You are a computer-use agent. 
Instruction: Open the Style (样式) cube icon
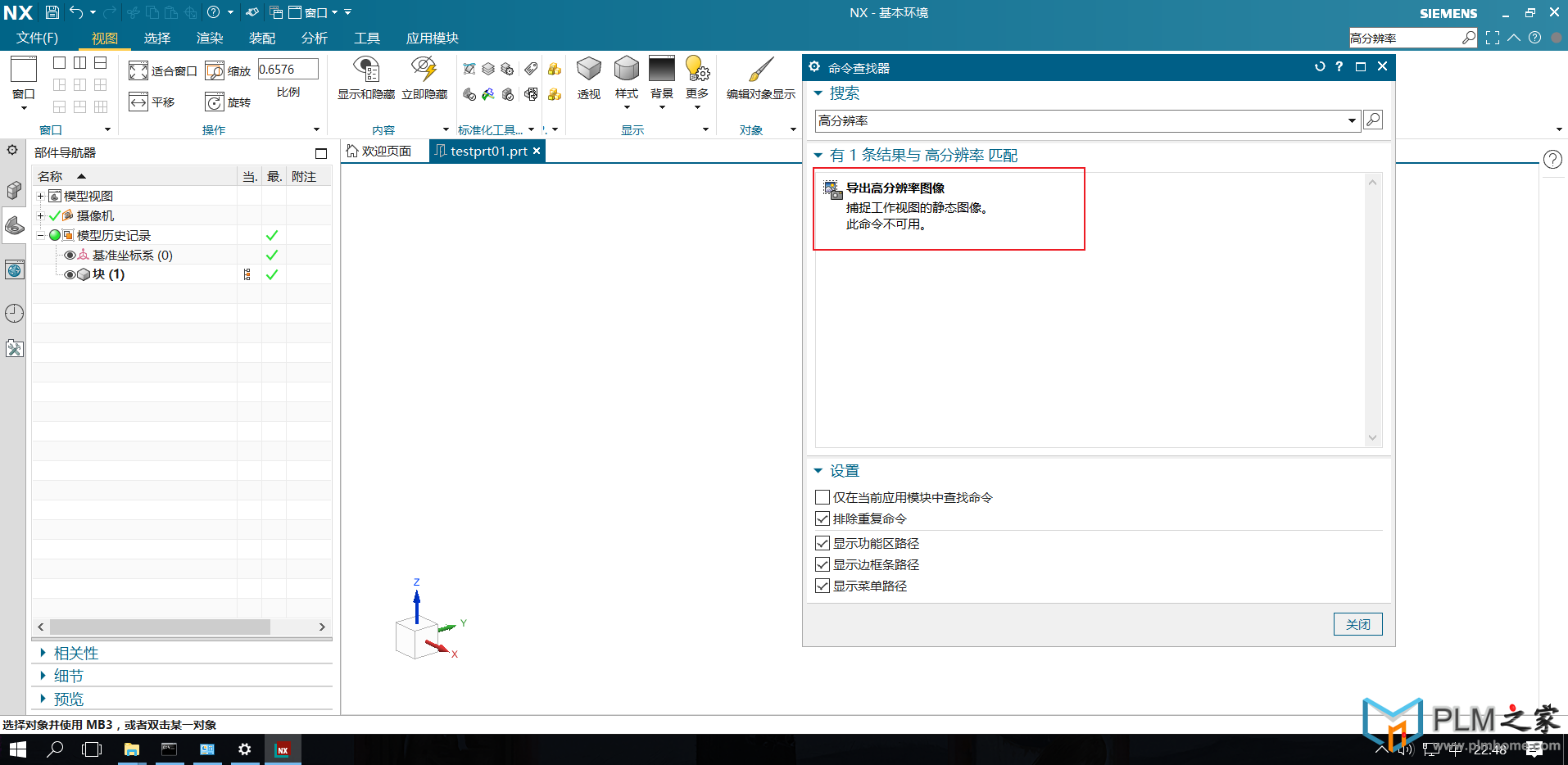pyautogui.click(x=627, y=69)
